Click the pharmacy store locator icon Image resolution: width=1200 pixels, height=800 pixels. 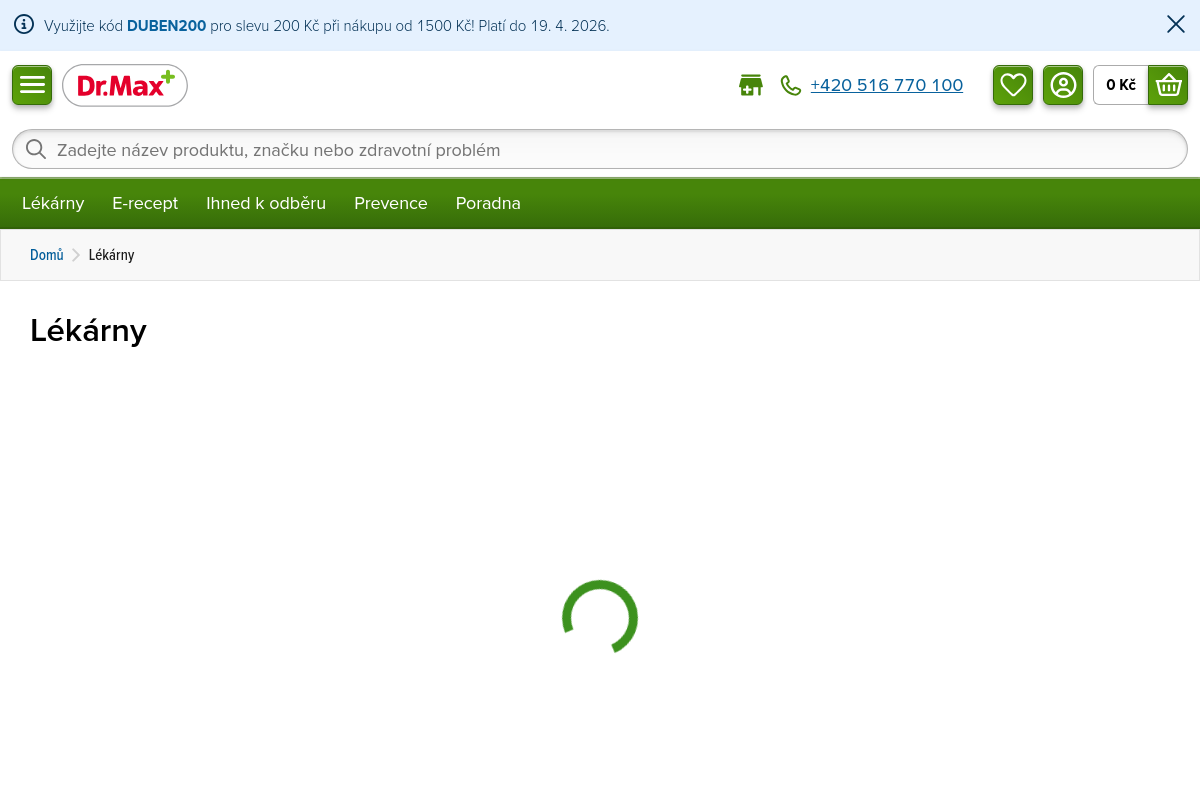pos(750,86)
